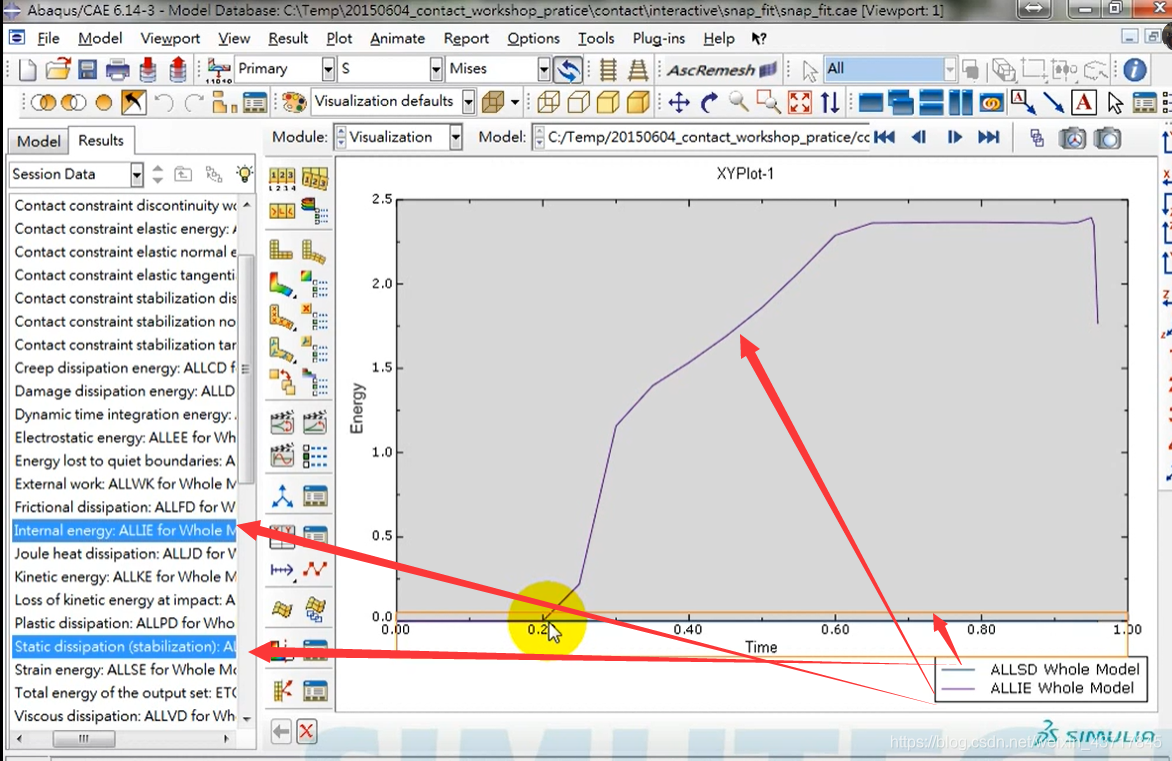Expand the translucency cube dropdown arrow
The width and height of the screenshot is (1172, 761).
coord(515,102)
